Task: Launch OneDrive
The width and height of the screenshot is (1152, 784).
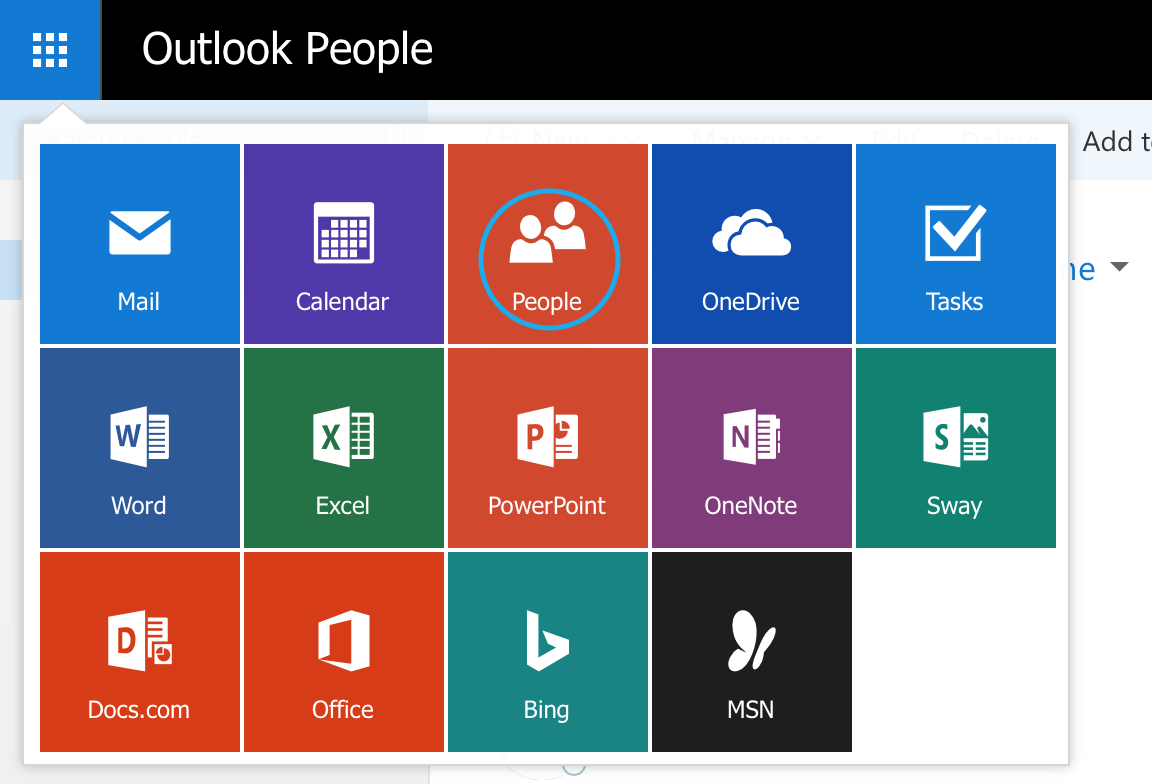Action: click(x=751, y=243)
